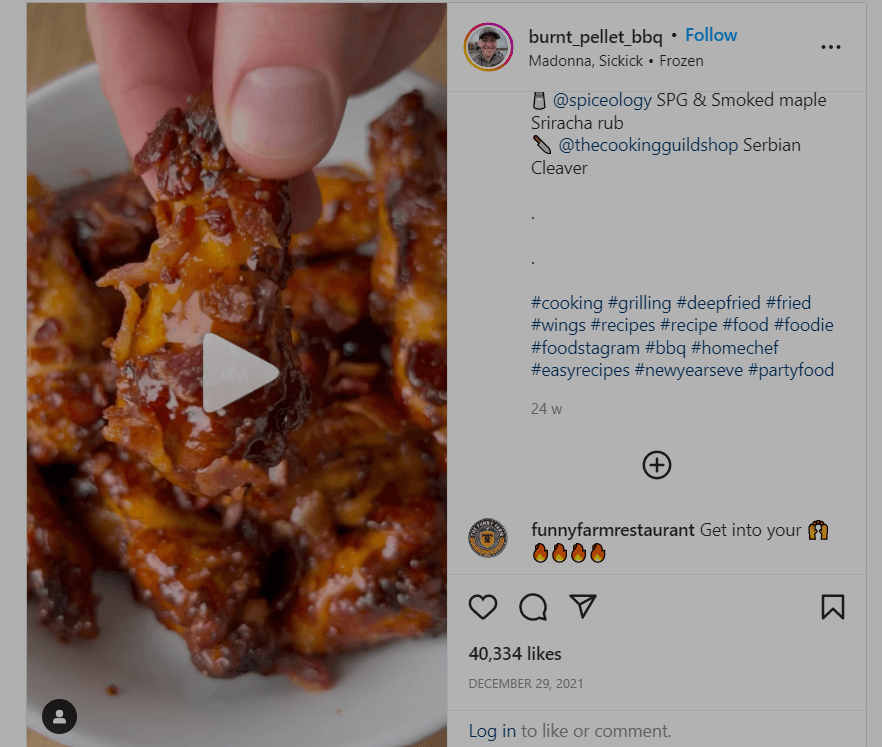Image resolution: width=882 pixels, height=747 pixels.
Task: Follow burnt_pellet_bbq
Action: coord(711,34)
